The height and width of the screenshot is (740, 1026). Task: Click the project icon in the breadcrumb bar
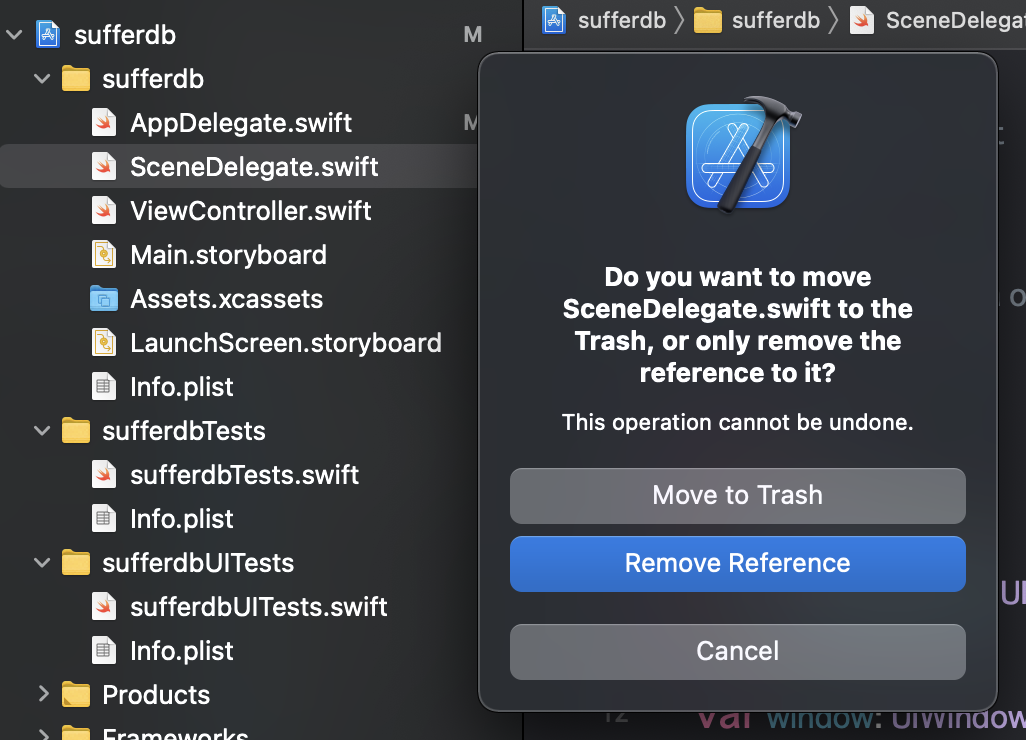tap(554, 20)
